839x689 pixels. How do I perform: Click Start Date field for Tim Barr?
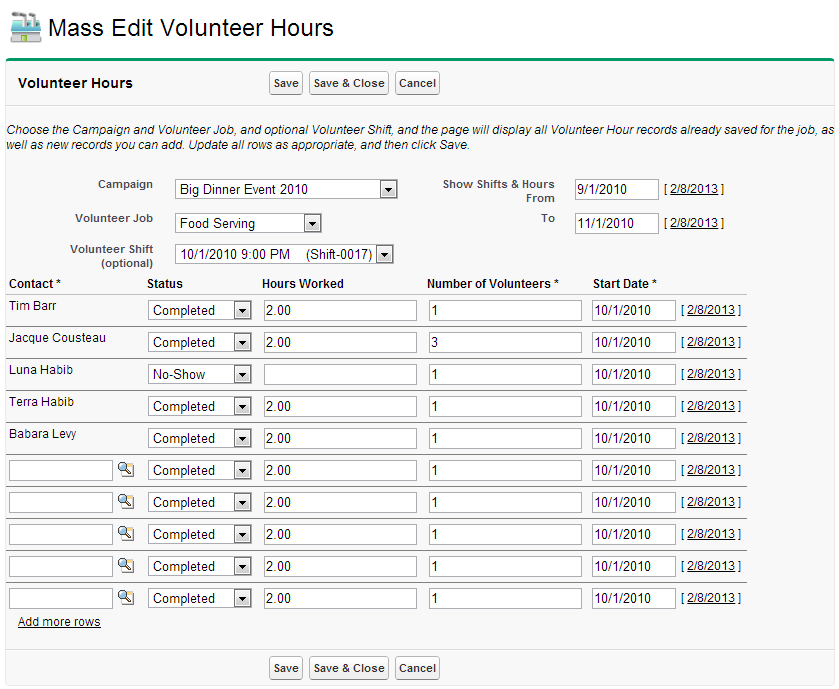pos(634,310)
